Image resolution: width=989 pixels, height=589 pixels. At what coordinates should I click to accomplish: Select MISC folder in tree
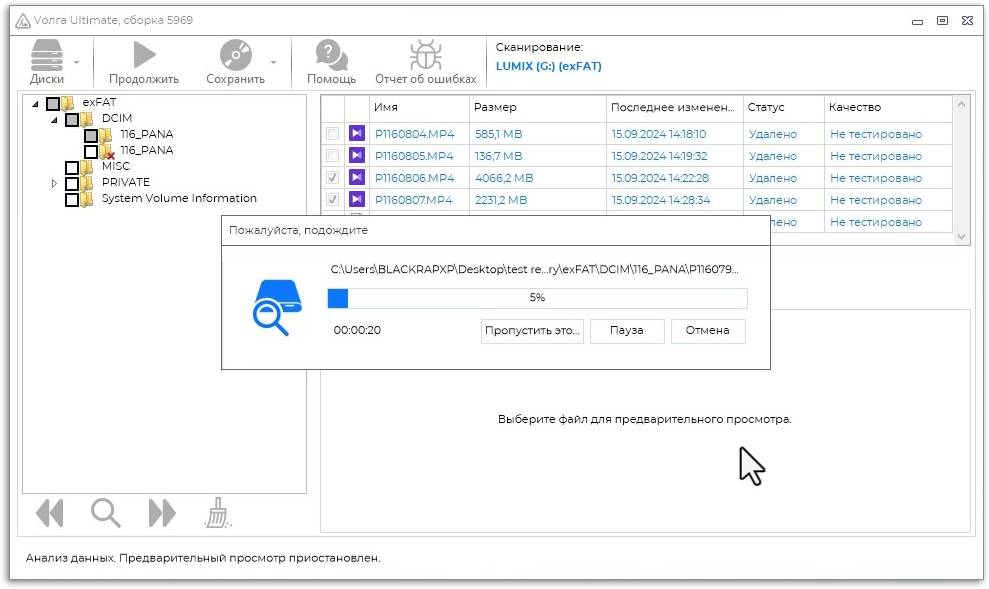tap(115, 166)
